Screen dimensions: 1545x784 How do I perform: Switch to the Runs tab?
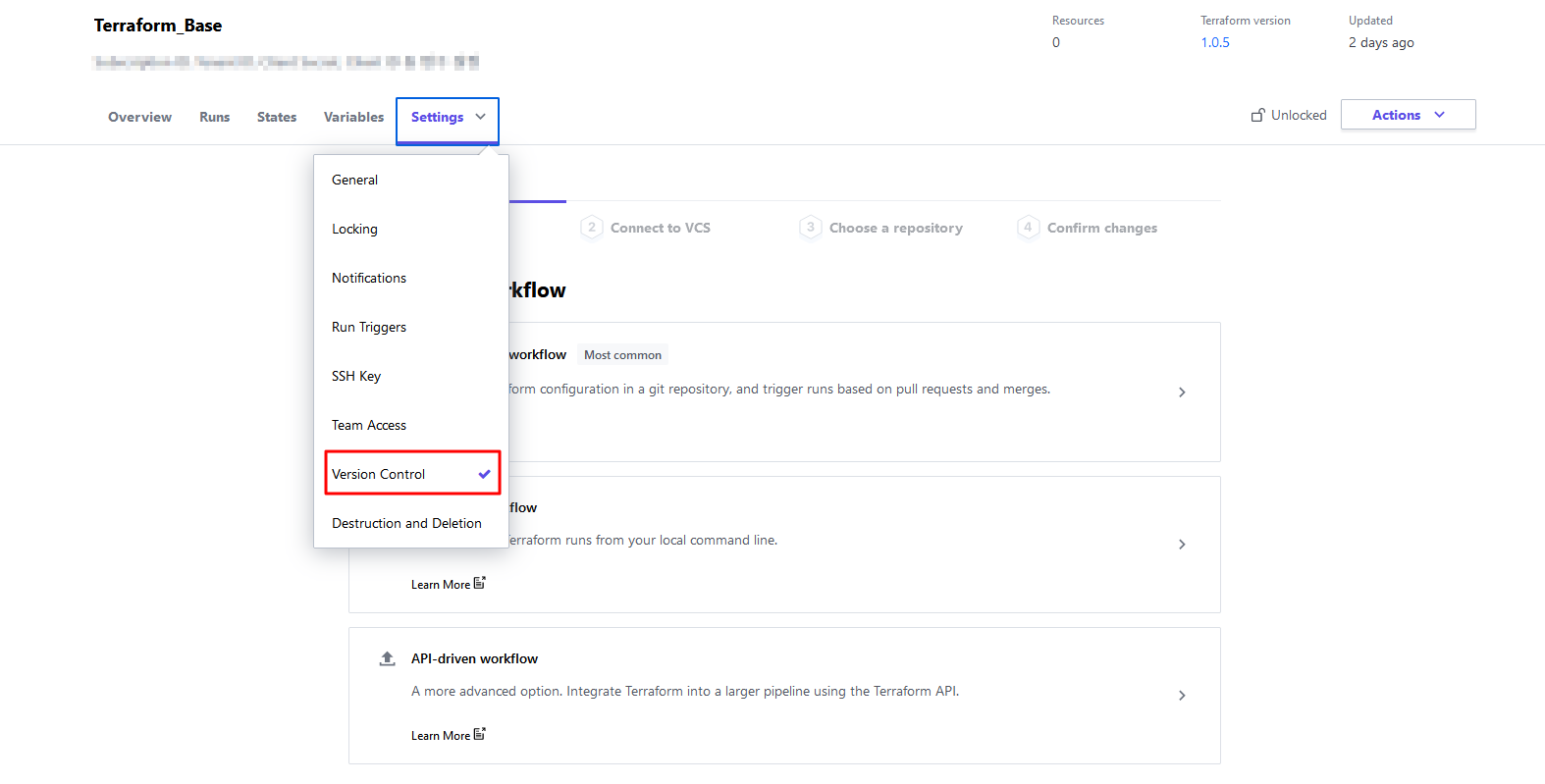click(214, 117)
